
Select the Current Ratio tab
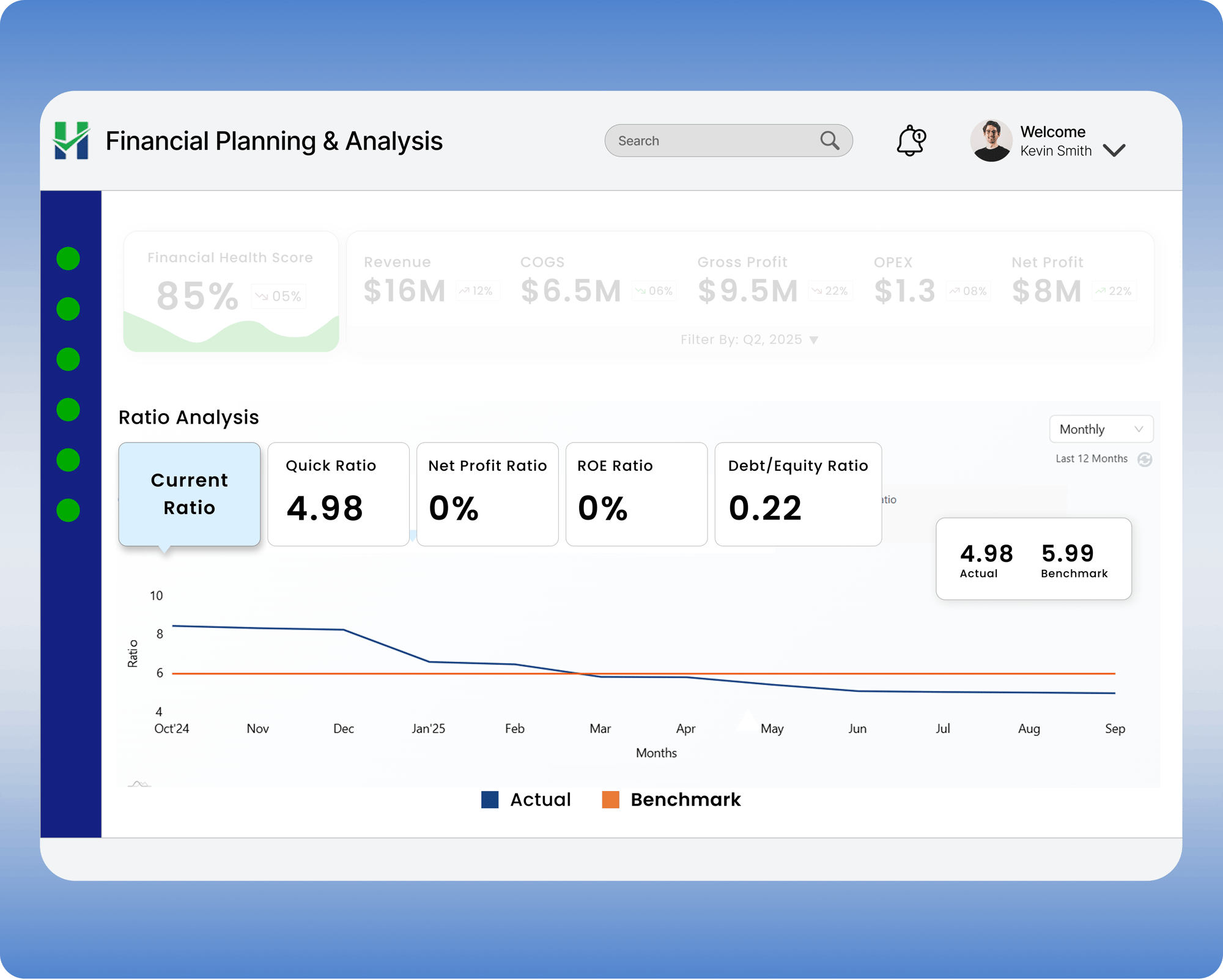point(190,494)
